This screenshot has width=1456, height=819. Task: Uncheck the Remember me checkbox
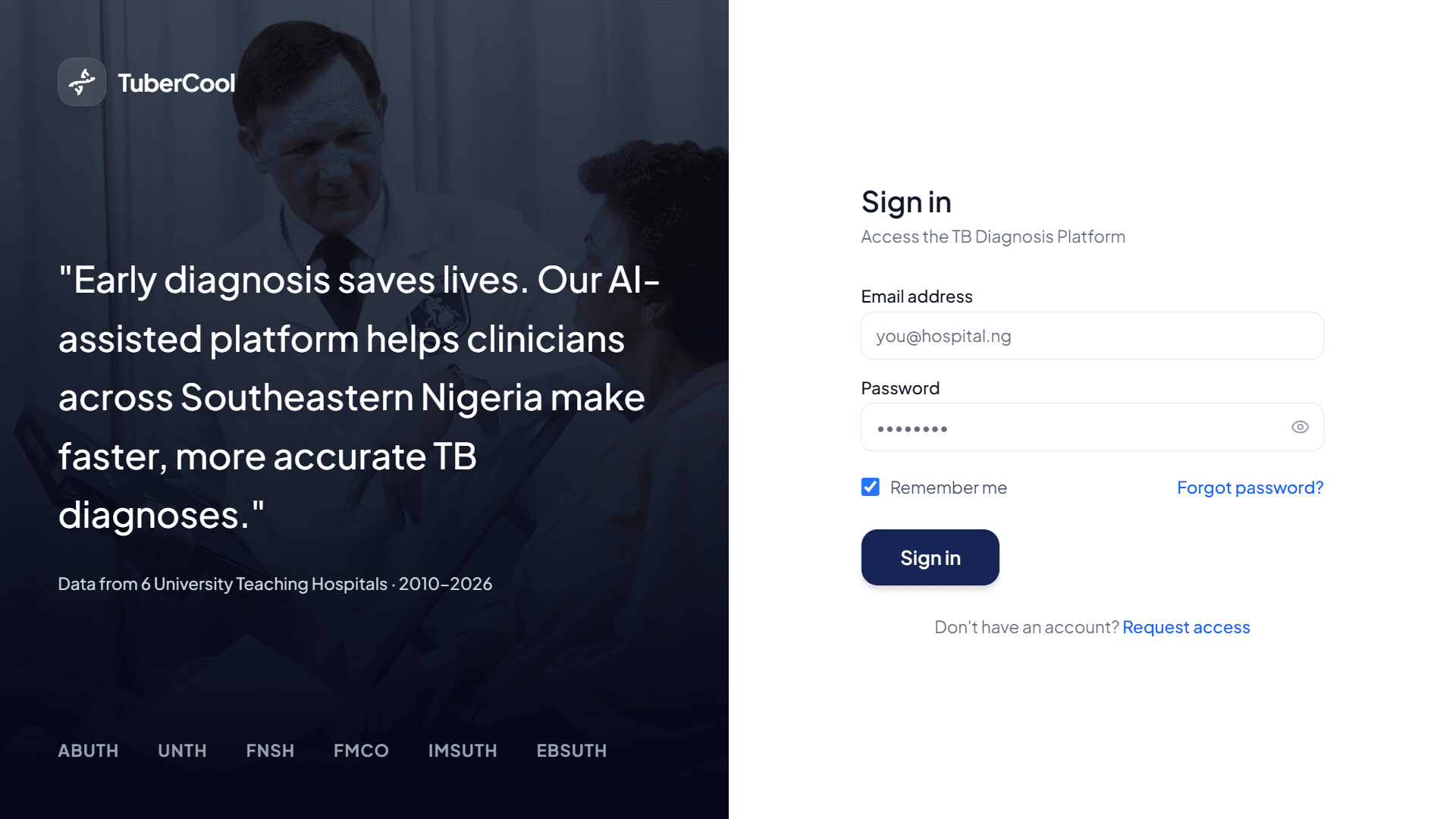click(x=871, y=487)
